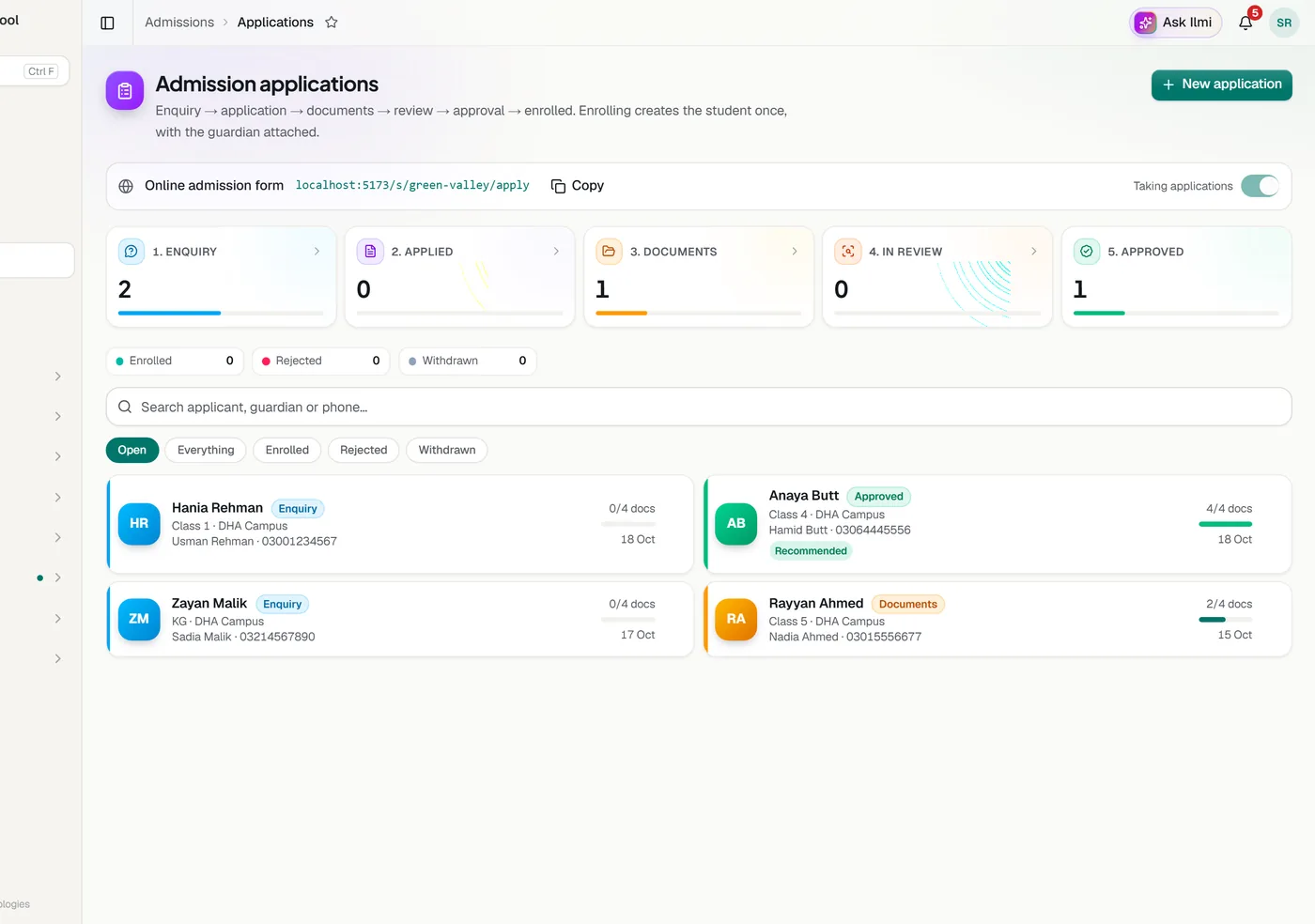
Task: Open the notifications bell
Action: 1245,23
